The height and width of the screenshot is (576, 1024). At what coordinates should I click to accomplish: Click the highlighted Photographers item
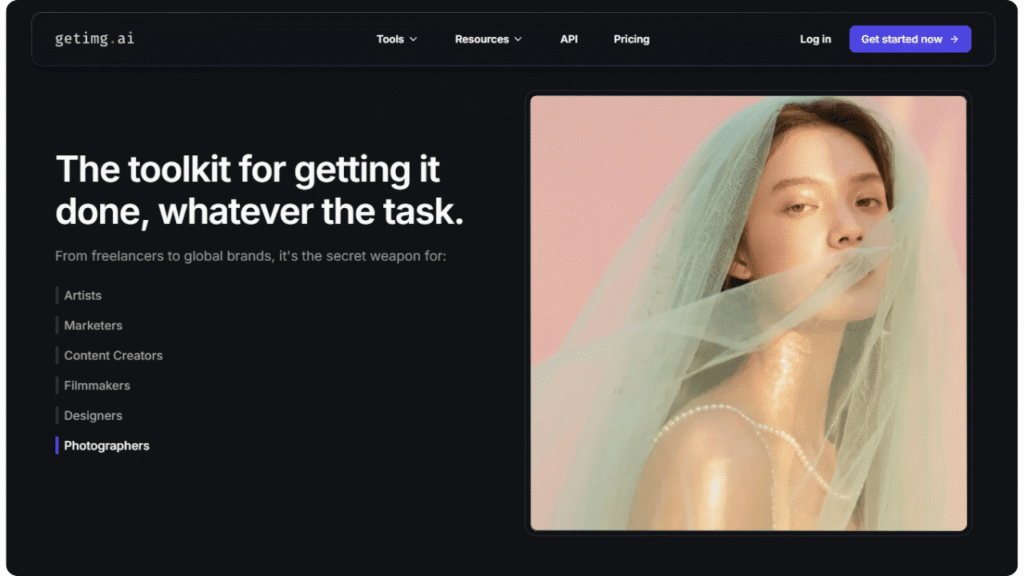(x=107, y=445)
